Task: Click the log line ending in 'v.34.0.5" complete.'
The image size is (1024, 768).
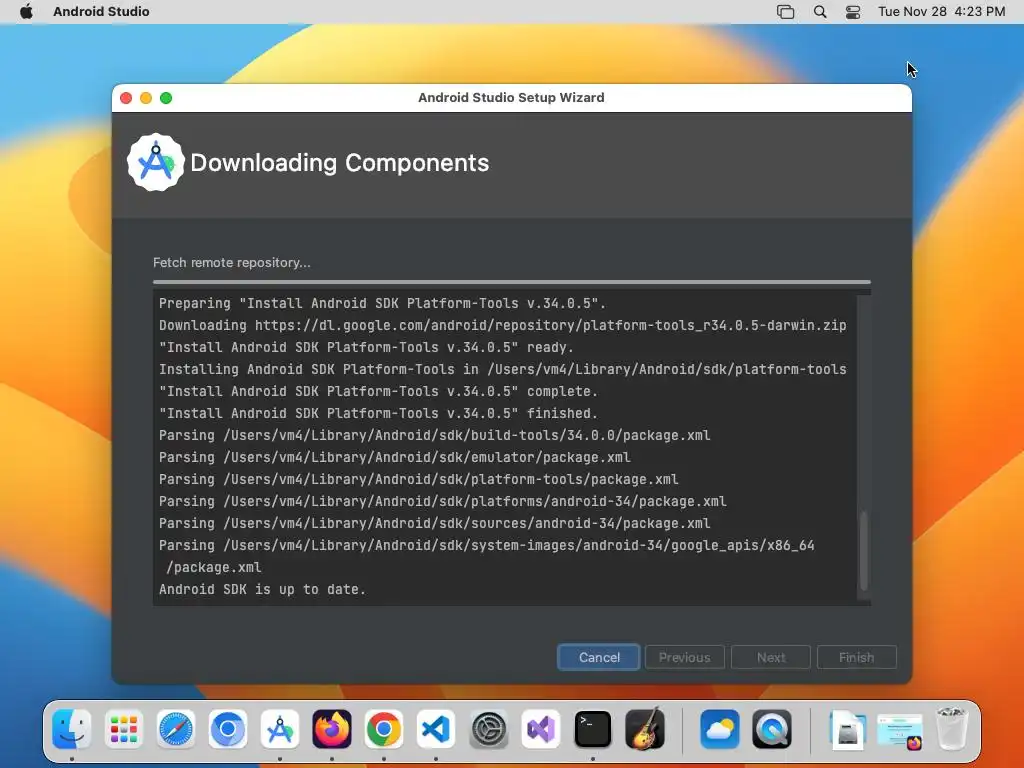Action: point(378,391)
